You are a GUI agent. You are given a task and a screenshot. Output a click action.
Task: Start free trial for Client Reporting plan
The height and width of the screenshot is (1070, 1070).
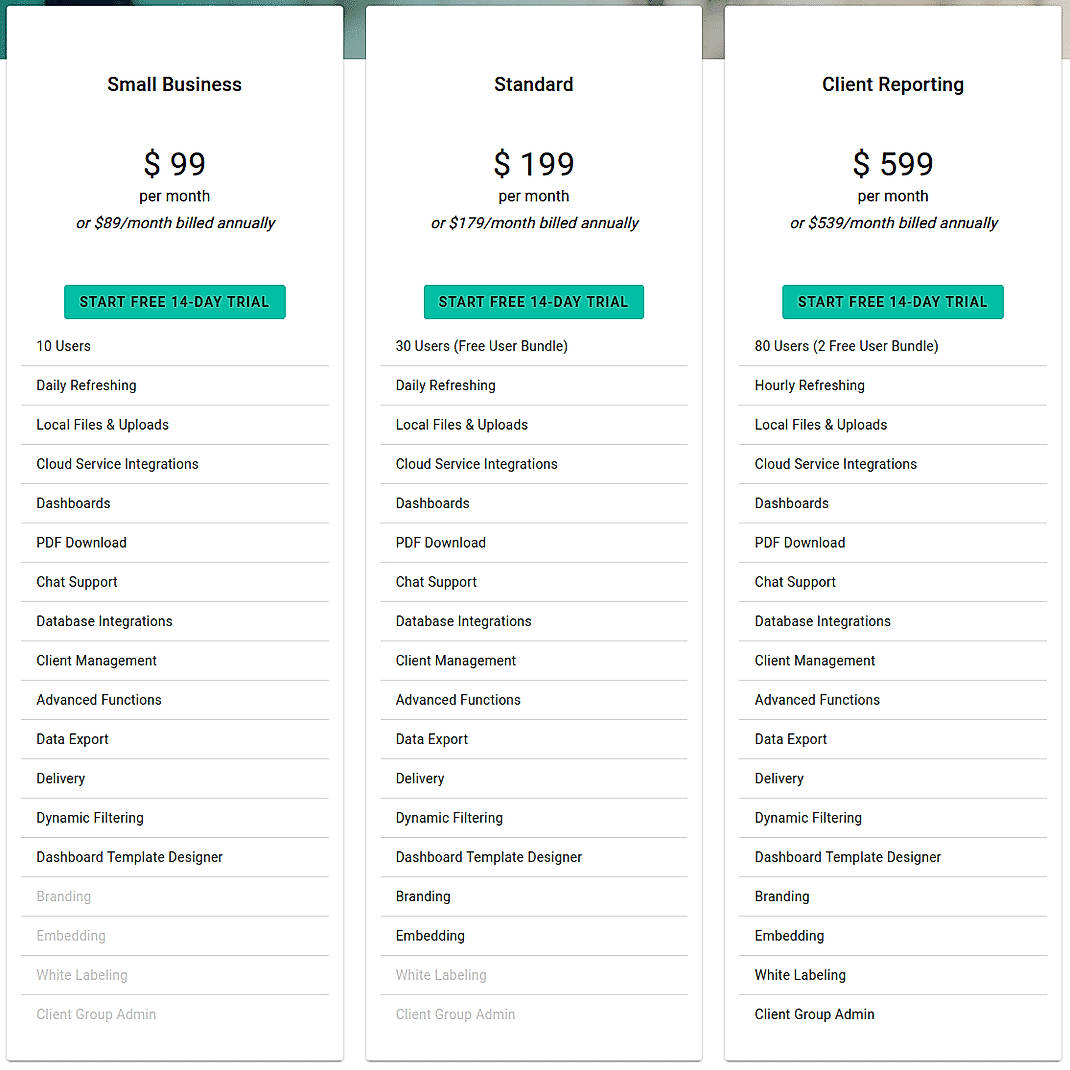tap(892, 302)
